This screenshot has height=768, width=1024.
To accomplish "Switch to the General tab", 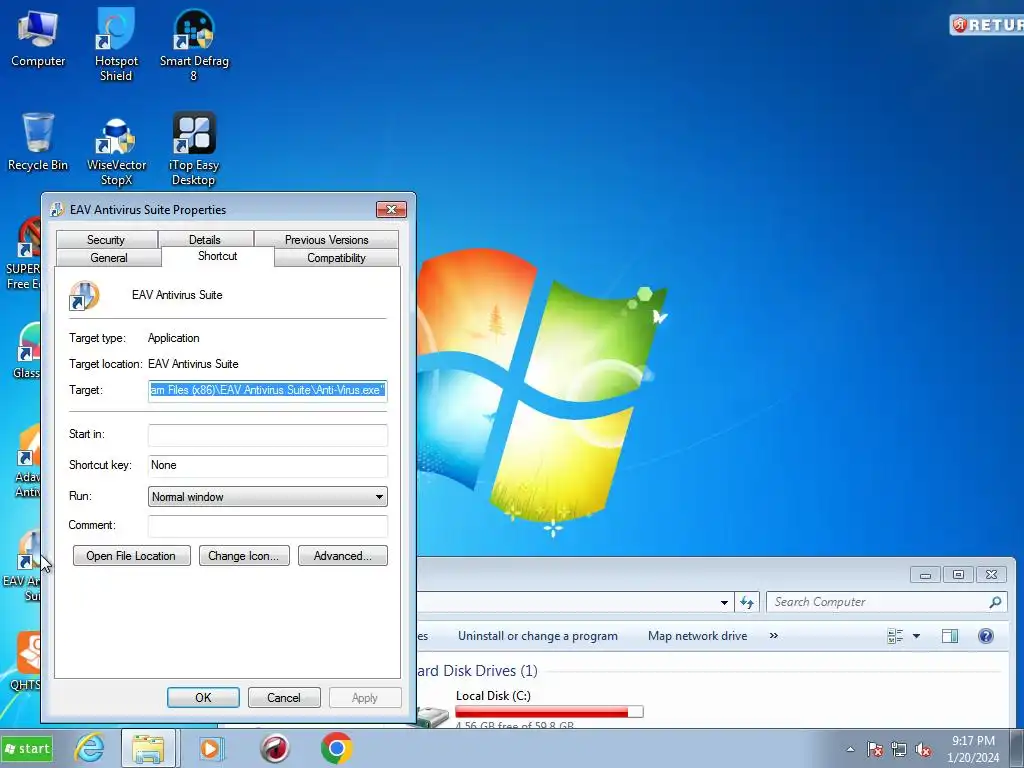I will click(x=109, y=258).
